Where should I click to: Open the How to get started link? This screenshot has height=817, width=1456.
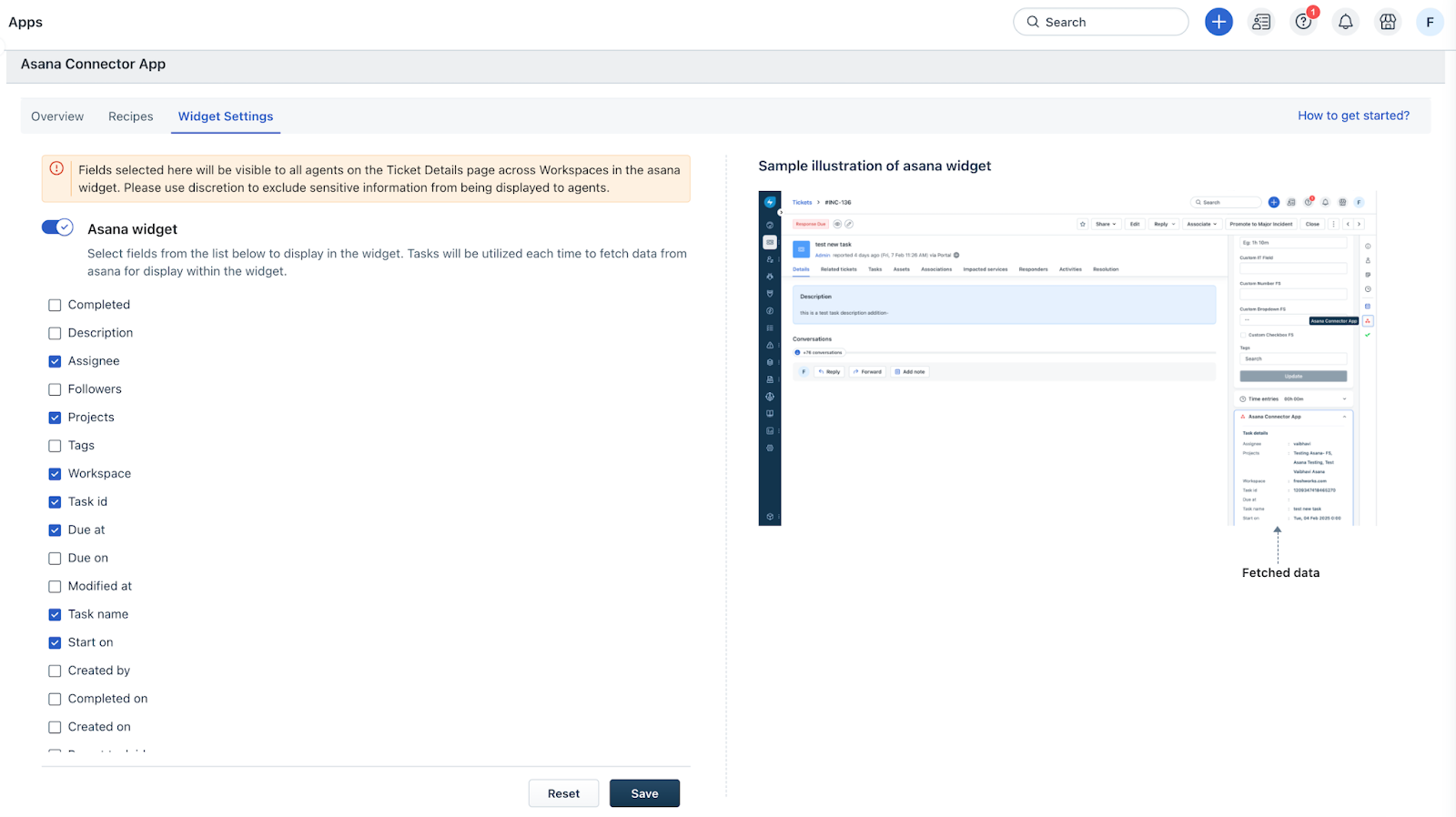point(1353,116)
